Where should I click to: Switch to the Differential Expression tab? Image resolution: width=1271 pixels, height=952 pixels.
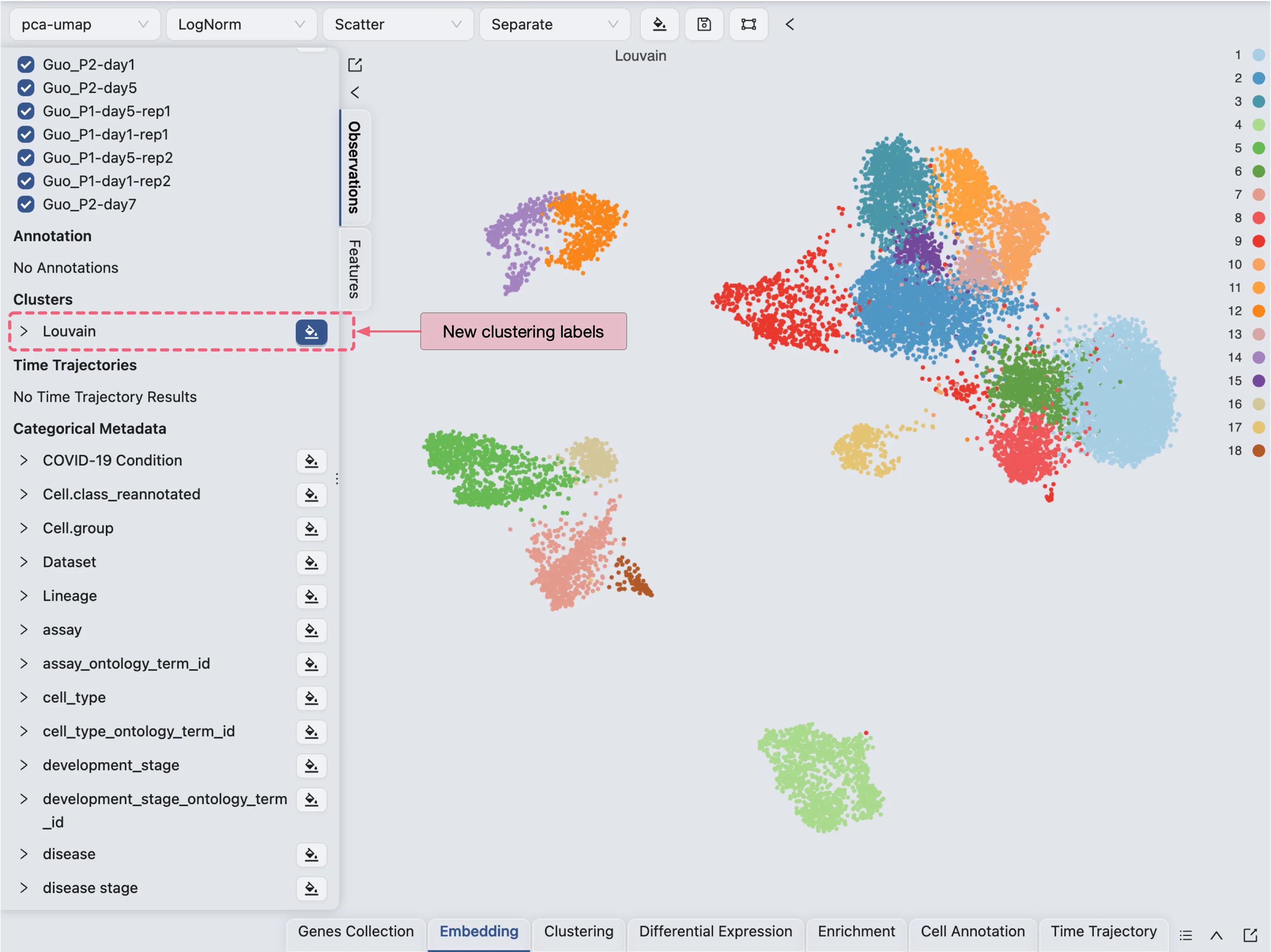tap(716, 931)
